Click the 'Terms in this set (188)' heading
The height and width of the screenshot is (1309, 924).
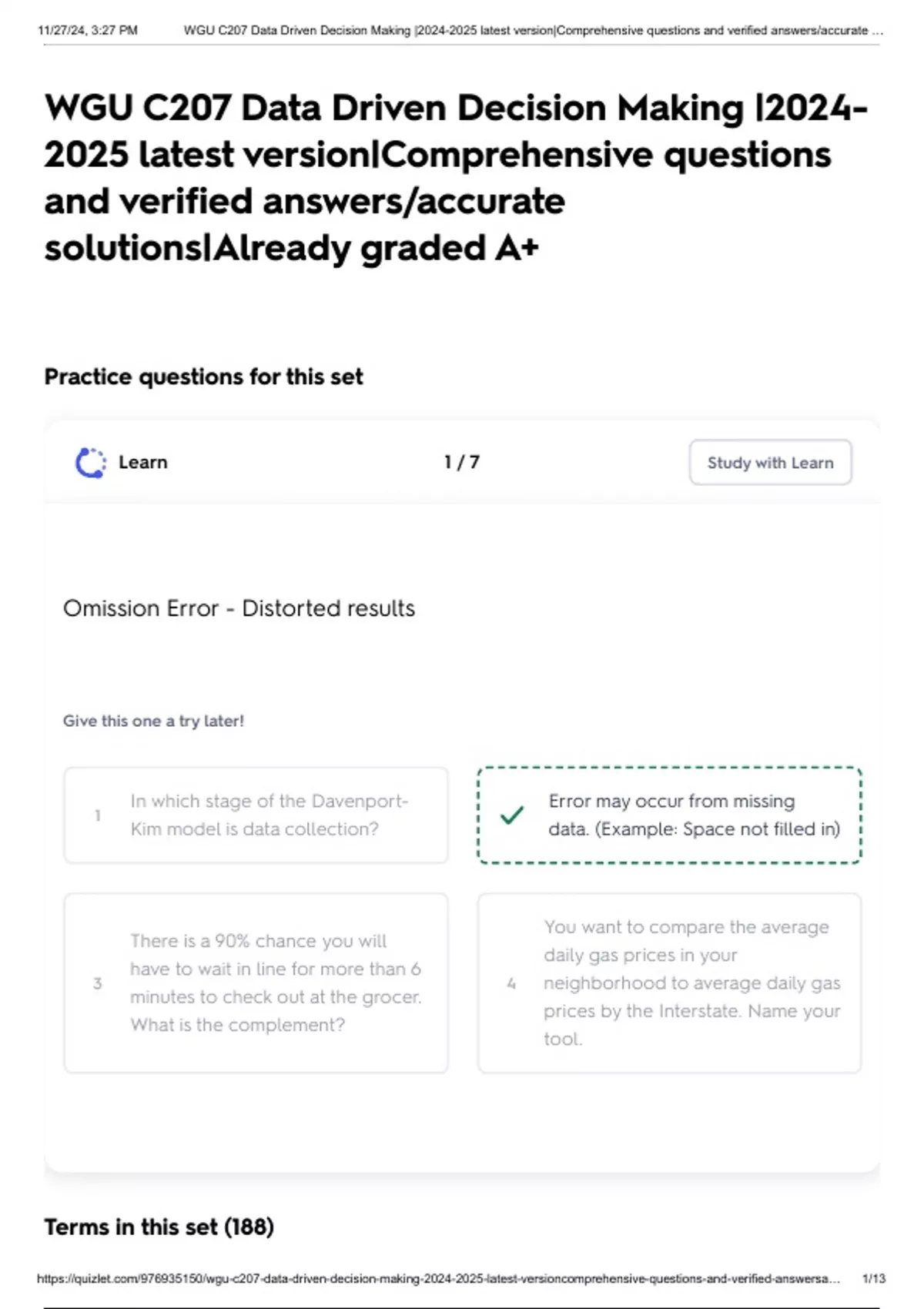tap(159, 1227)
